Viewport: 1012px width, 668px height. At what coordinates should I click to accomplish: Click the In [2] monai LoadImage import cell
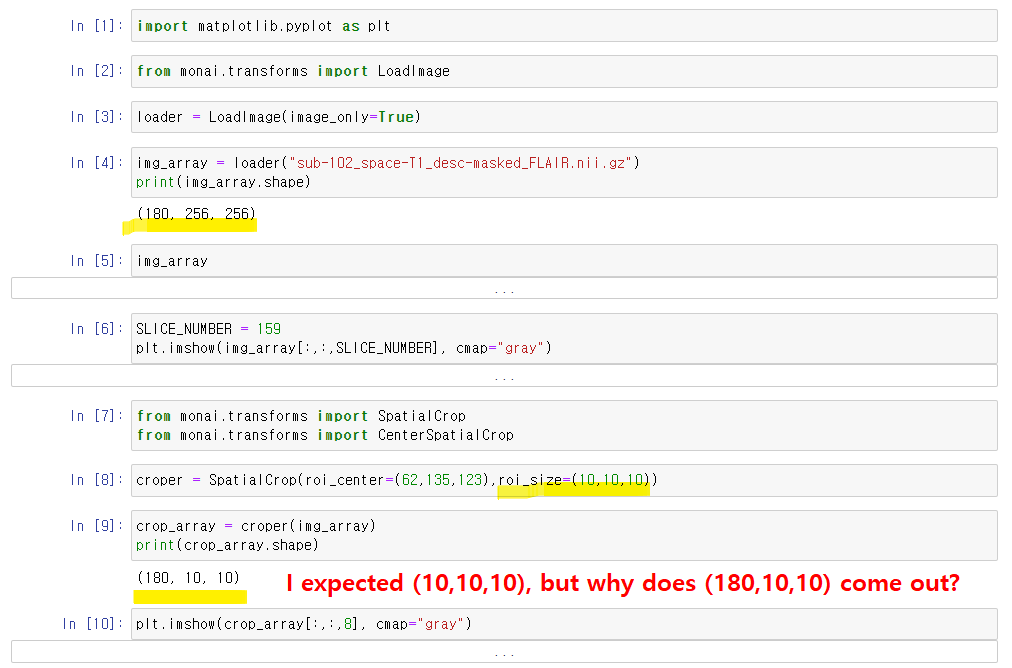(x=564, y=71)
